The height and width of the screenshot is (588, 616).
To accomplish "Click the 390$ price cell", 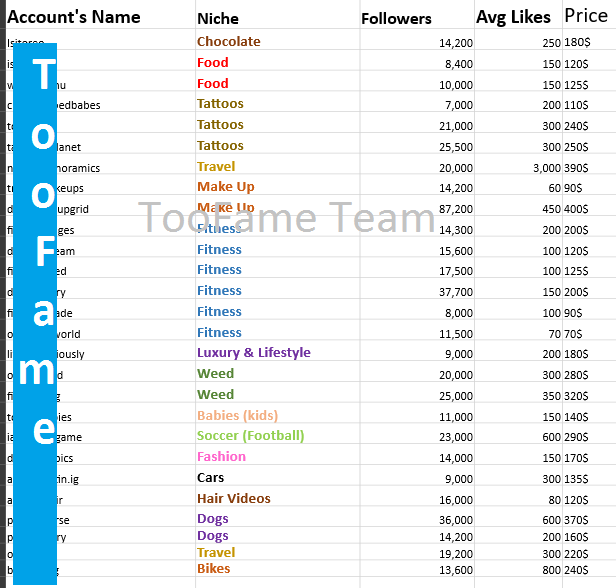I will pos(589,164).
